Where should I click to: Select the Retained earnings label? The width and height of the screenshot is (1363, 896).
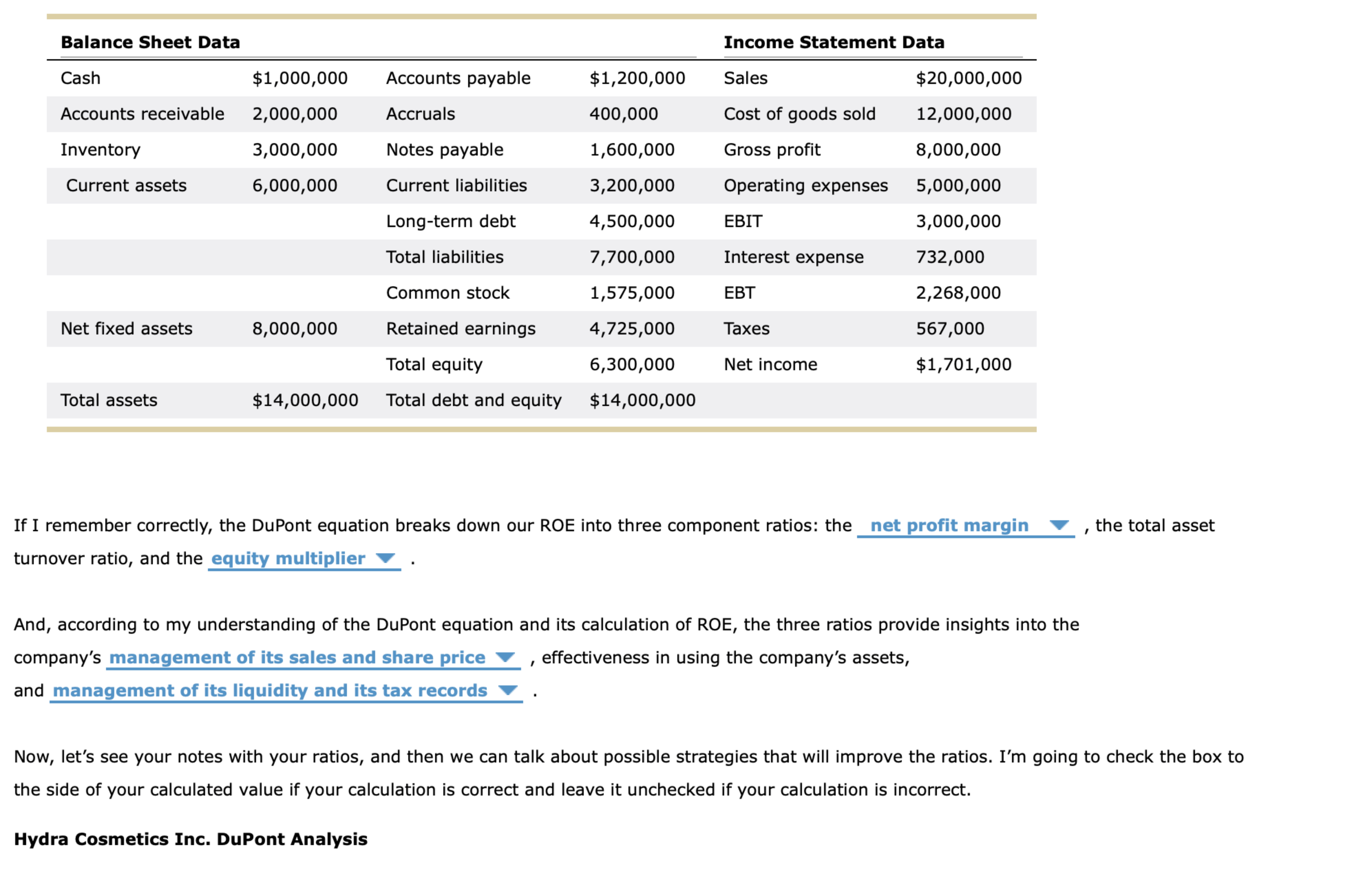(461, 329)
